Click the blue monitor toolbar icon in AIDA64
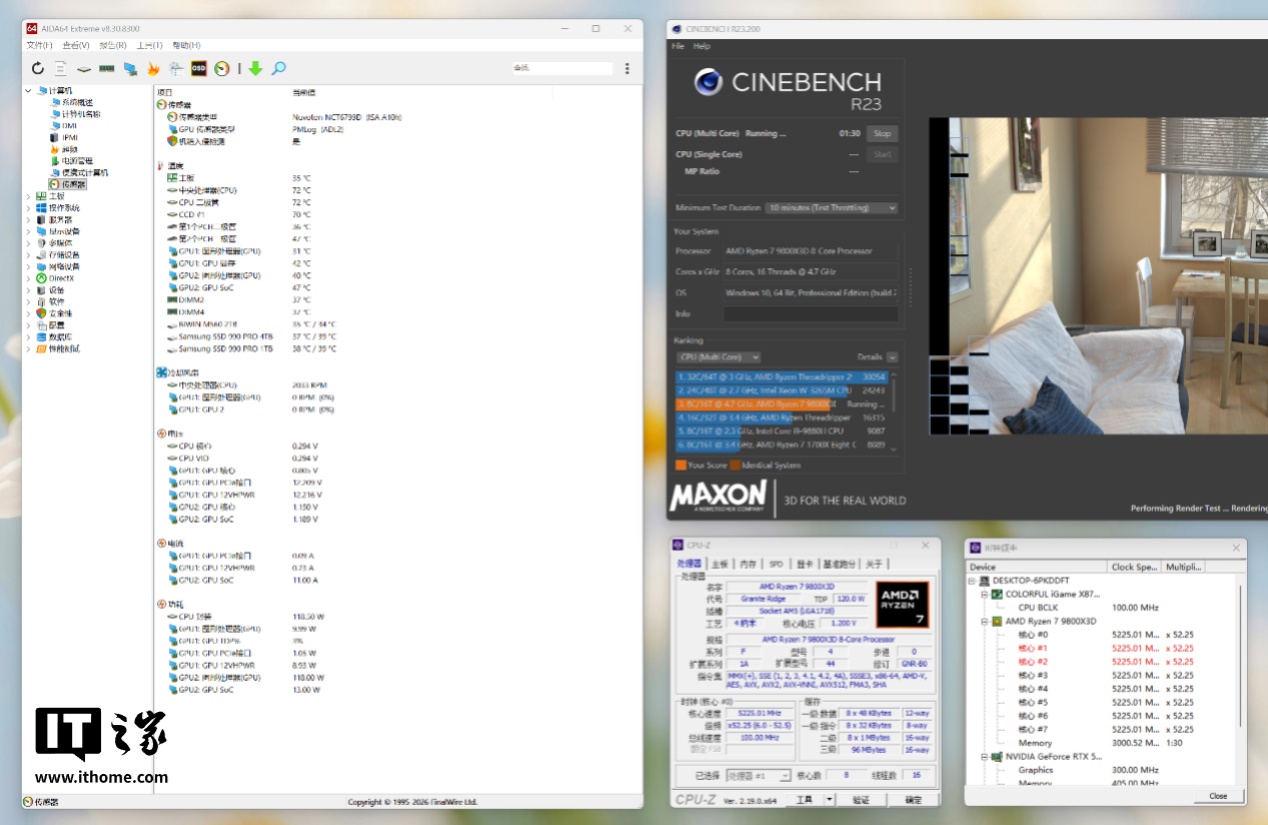The width and height of the screenshot is (1268, 825). pos(130,68)
